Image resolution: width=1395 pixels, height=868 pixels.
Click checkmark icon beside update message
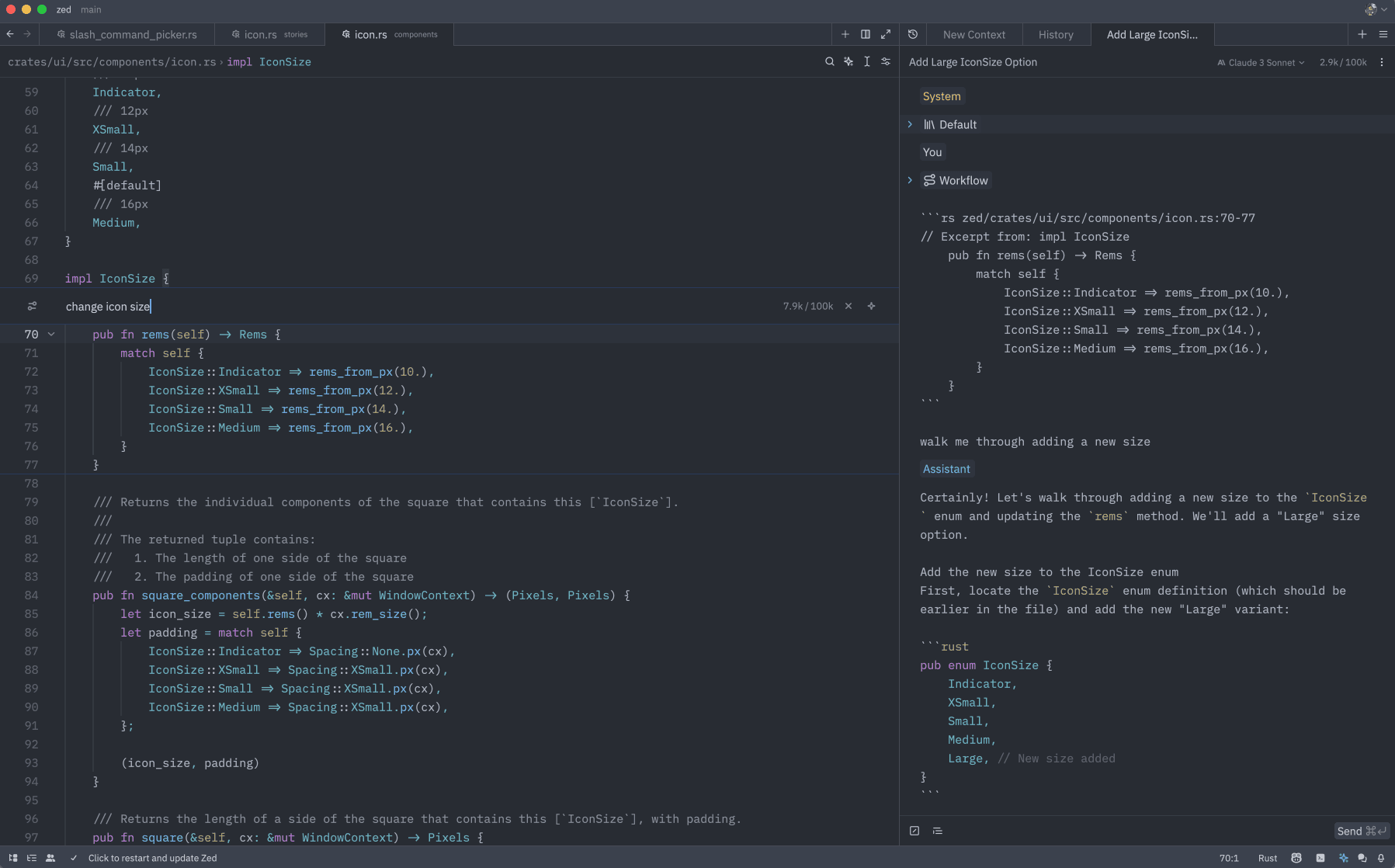pos(74,858)
